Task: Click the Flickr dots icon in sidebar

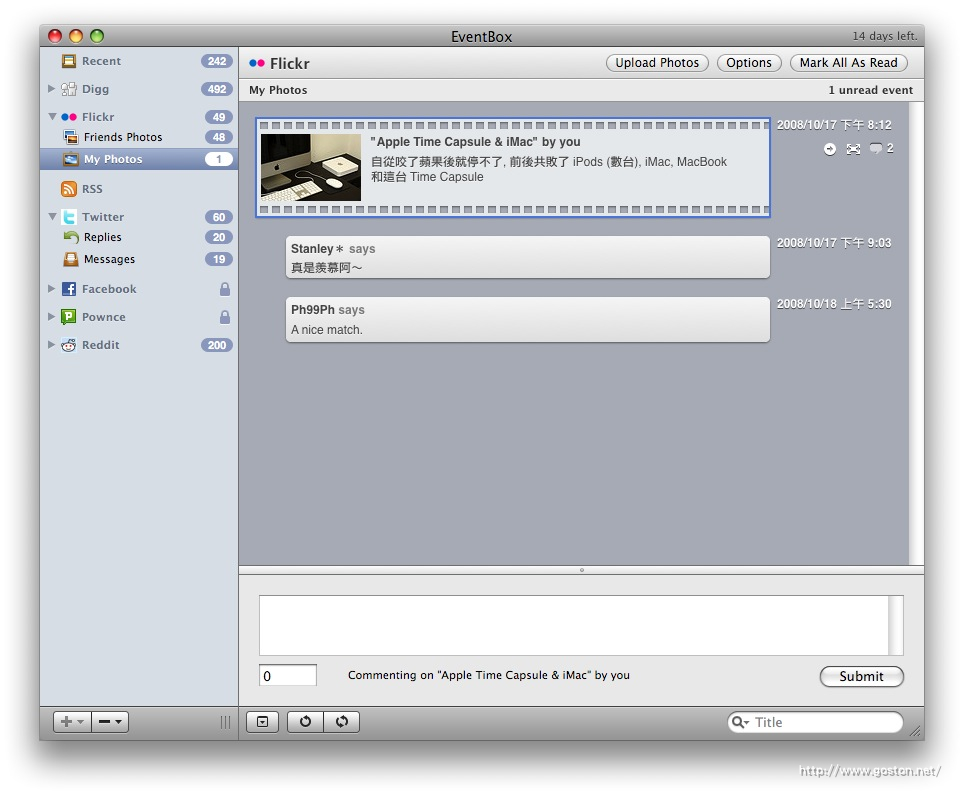Action: (69, 117)
